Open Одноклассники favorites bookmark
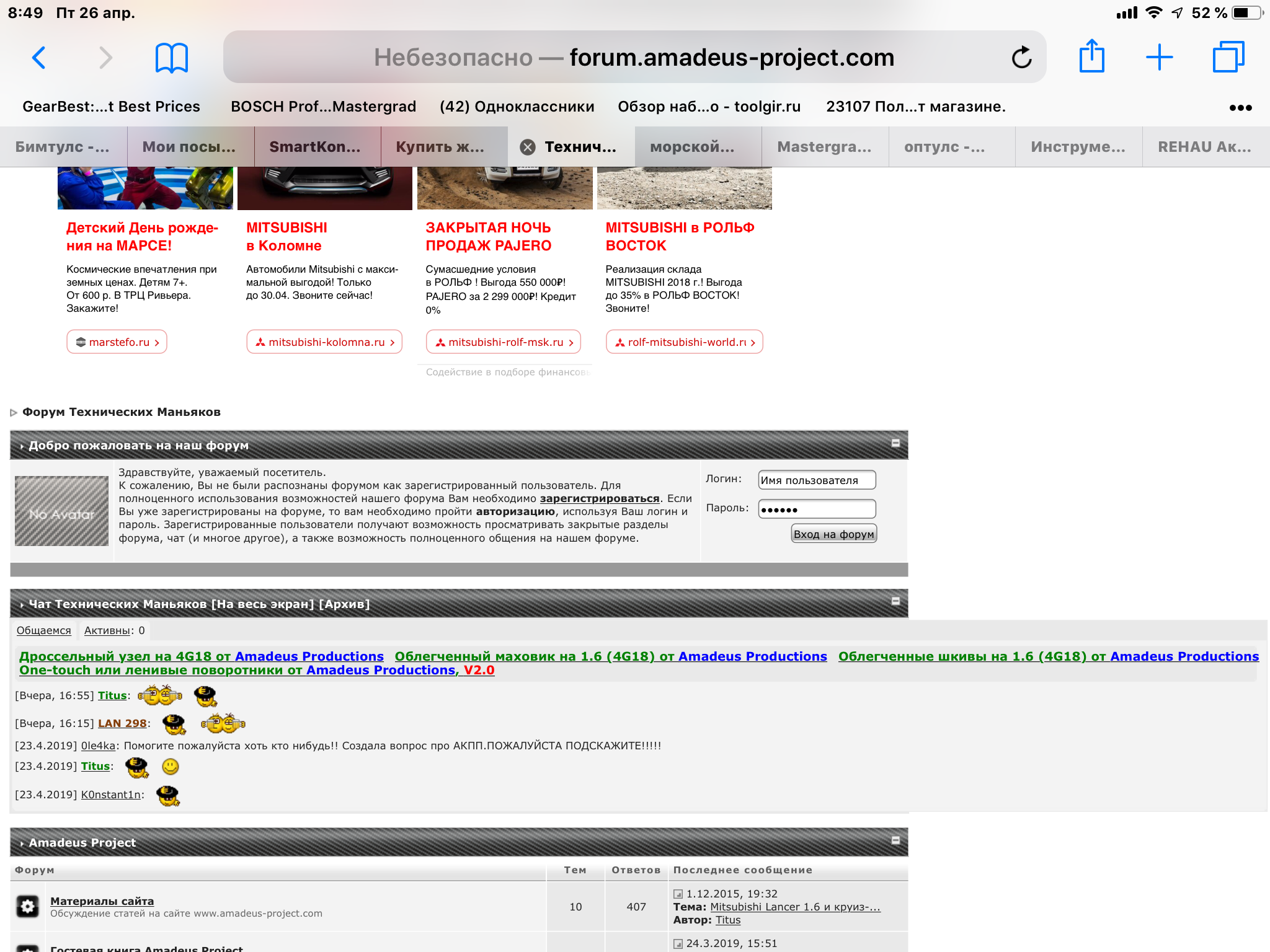The image size is (1270, 952). coord(517,107)
